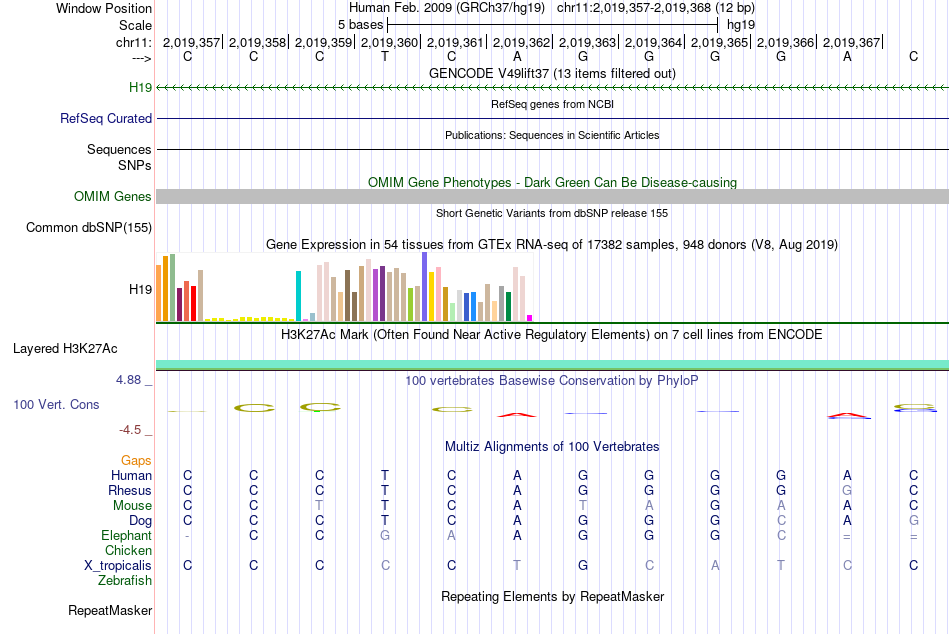Image resolution: width=950 pixels, height=634 pixels.
Task: Click the H19 gene arrow line
Action: point(552,88)
